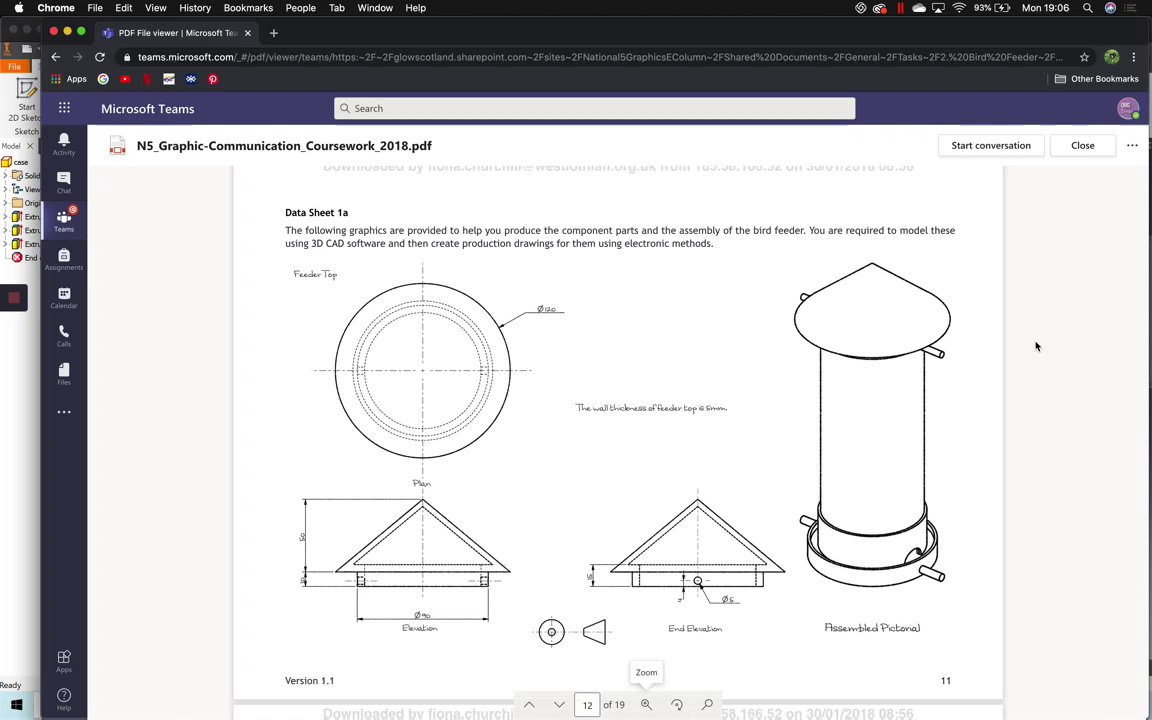The height and width of the screenshot is (720, 1152).
Task: Open a new Chrome tab
Action: [273, 32]
